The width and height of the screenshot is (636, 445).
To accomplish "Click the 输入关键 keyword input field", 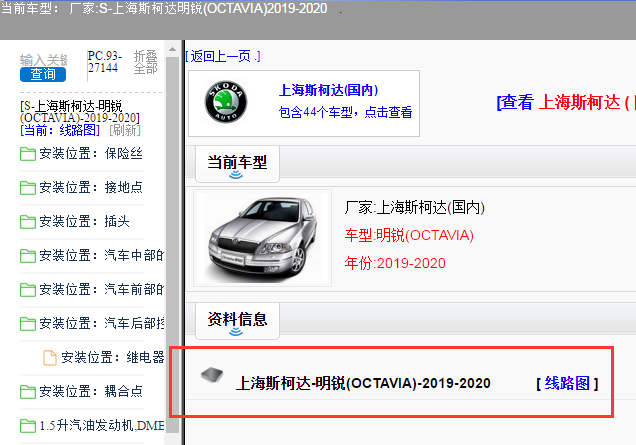I will (x=43, y=60).
